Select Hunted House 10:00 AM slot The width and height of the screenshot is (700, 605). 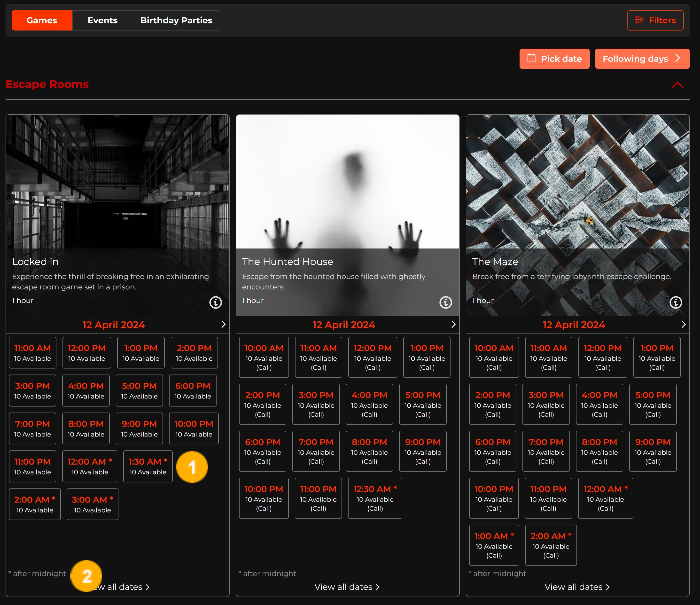coord(264,357)
